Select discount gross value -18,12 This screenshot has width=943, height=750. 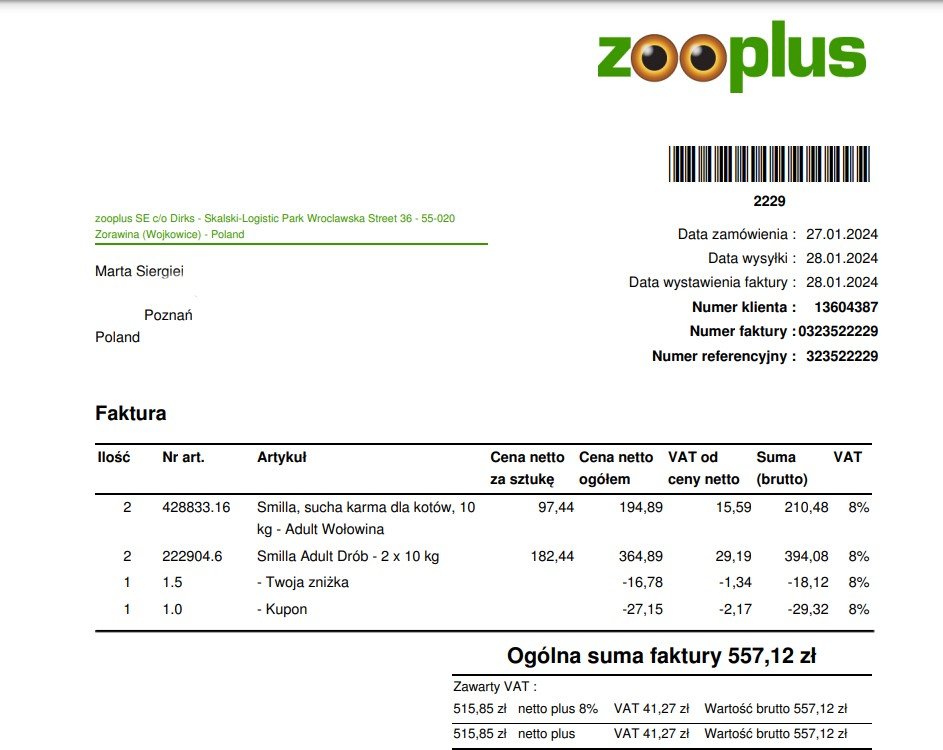coord(808,582)
